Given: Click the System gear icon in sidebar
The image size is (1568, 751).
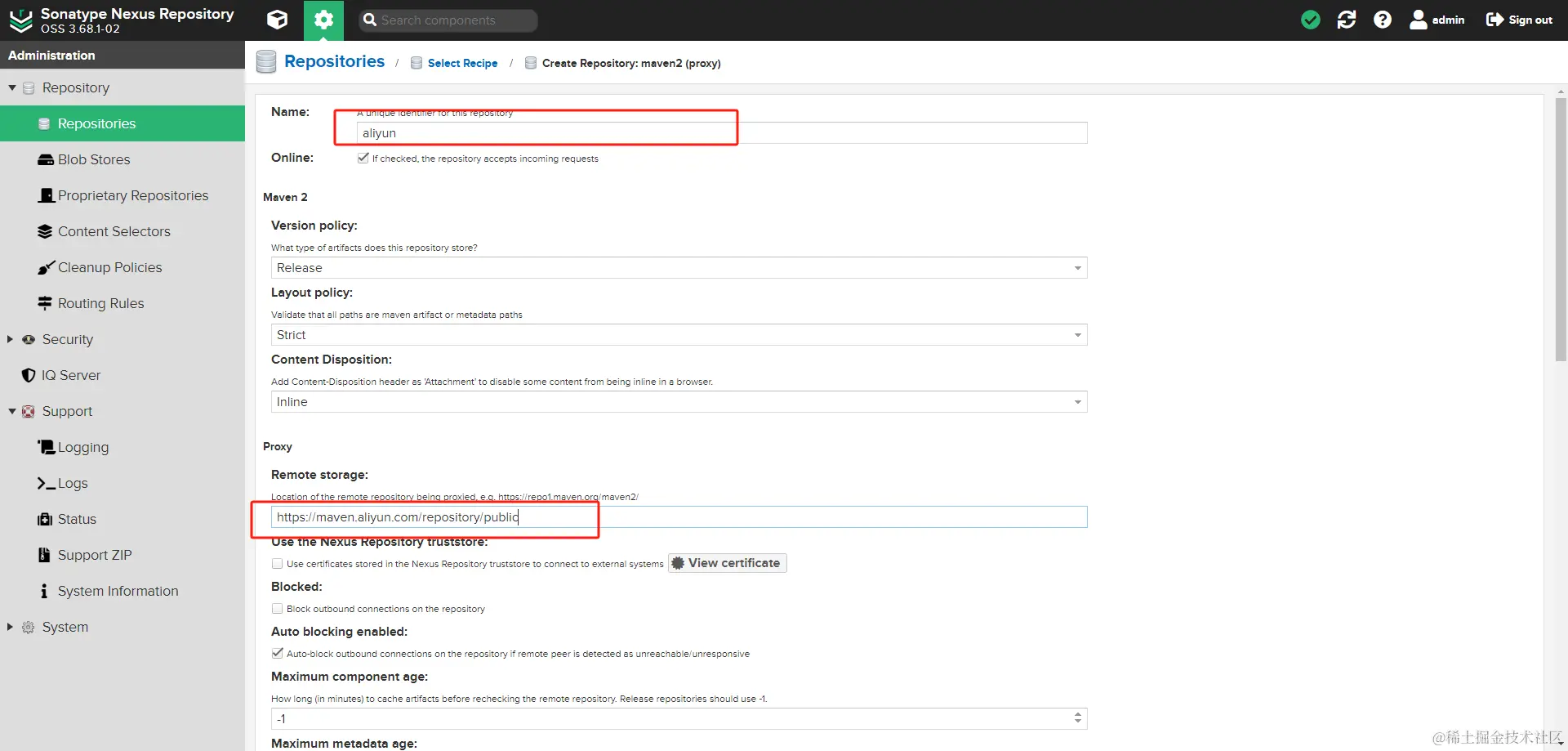Looking at the screenshot, I should tap(29, 627).
